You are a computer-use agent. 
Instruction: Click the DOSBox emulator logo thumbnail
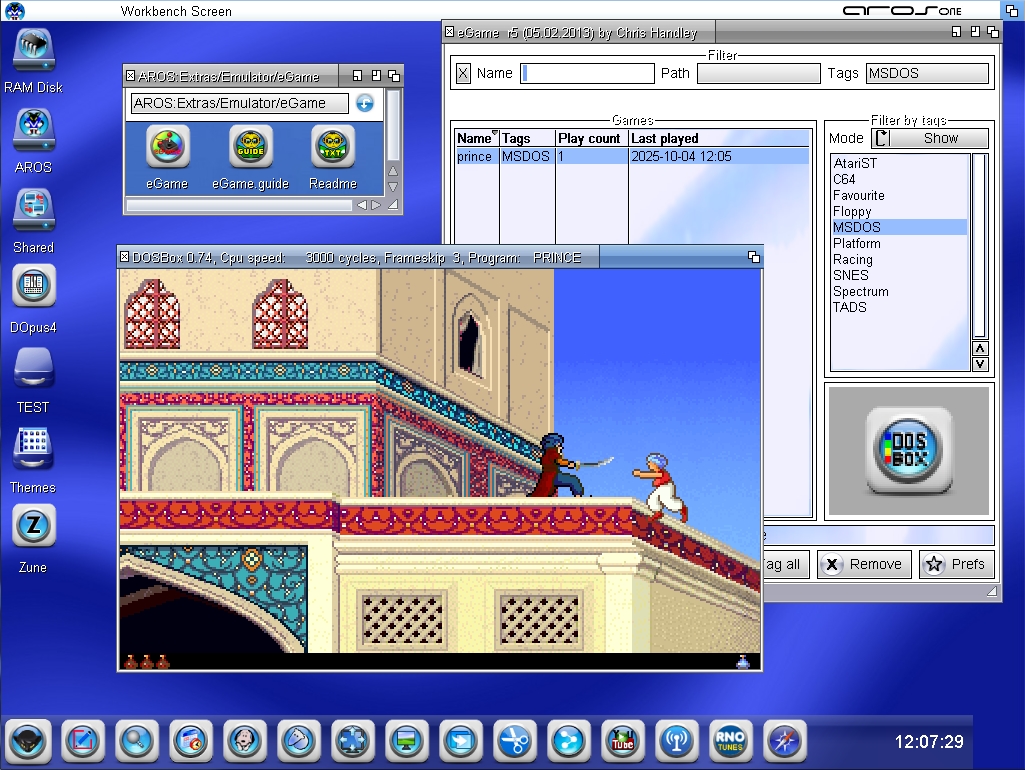pyautogui.click(x=908, y=451)
